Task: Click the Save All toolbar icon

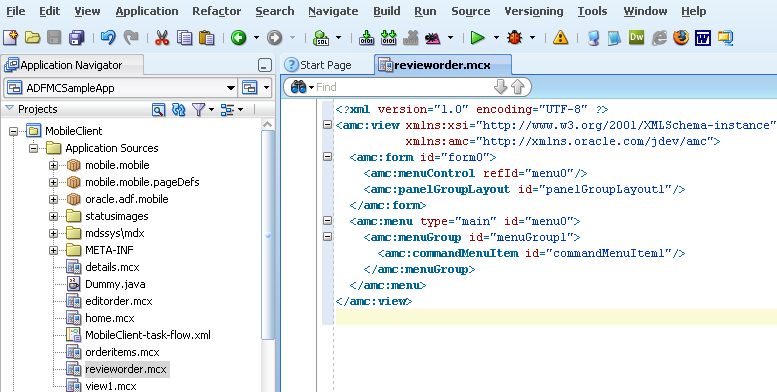Action: (x=76, y=38)
